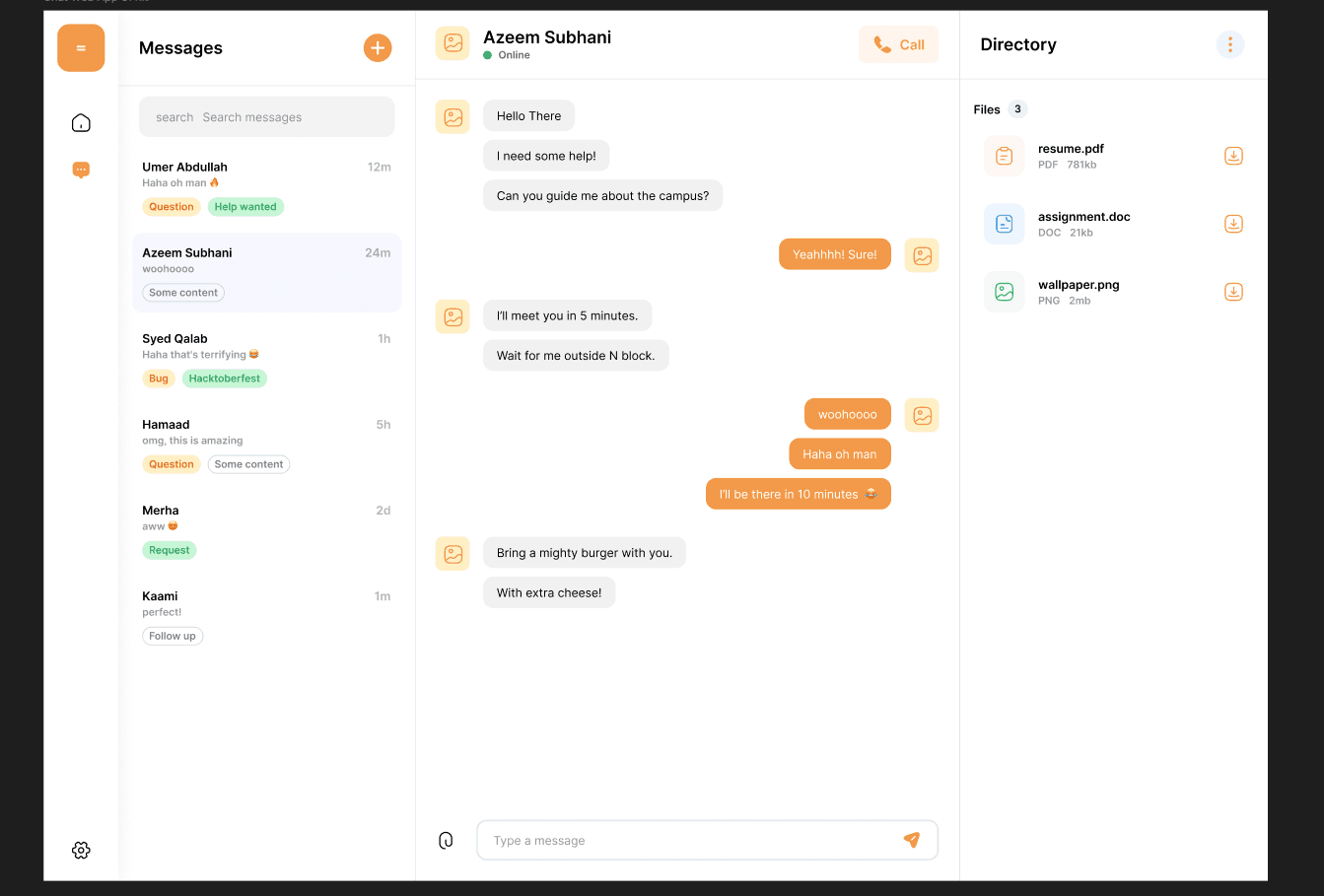Click the Bug tag
This screenshot has height=896, width=1324.
click(x=159, y=379)
